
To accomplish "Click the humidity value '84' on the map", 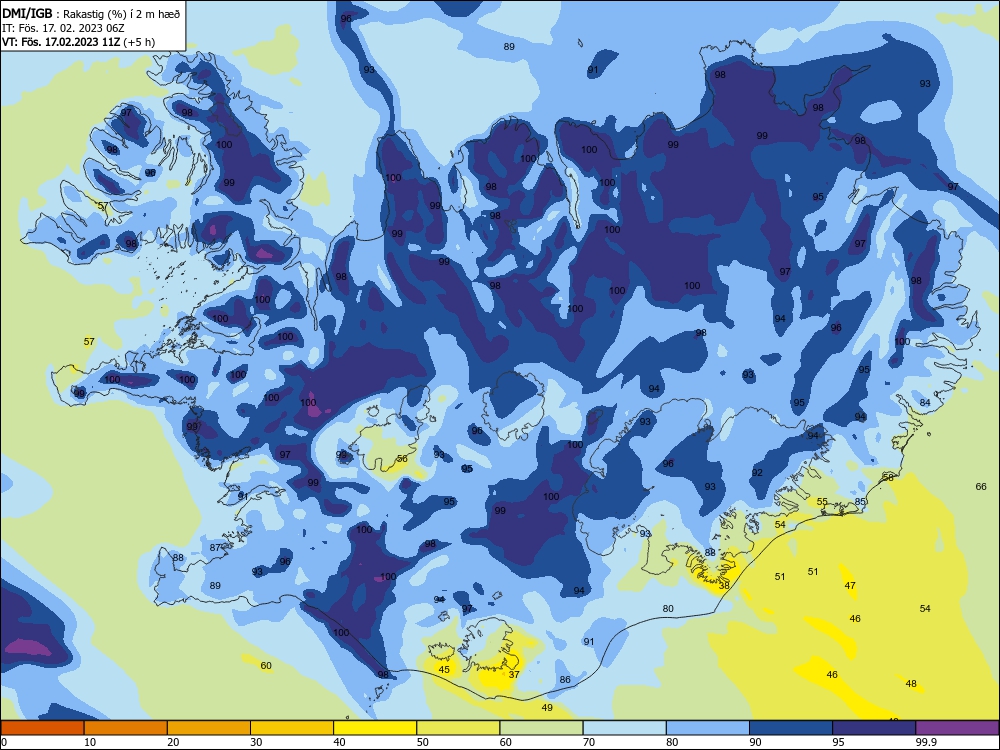I will coord(925,402).
